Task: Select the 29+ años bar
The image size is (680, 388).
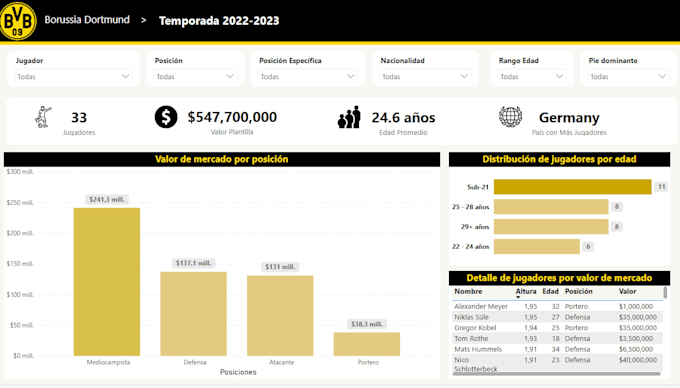Action: [551, 227]
